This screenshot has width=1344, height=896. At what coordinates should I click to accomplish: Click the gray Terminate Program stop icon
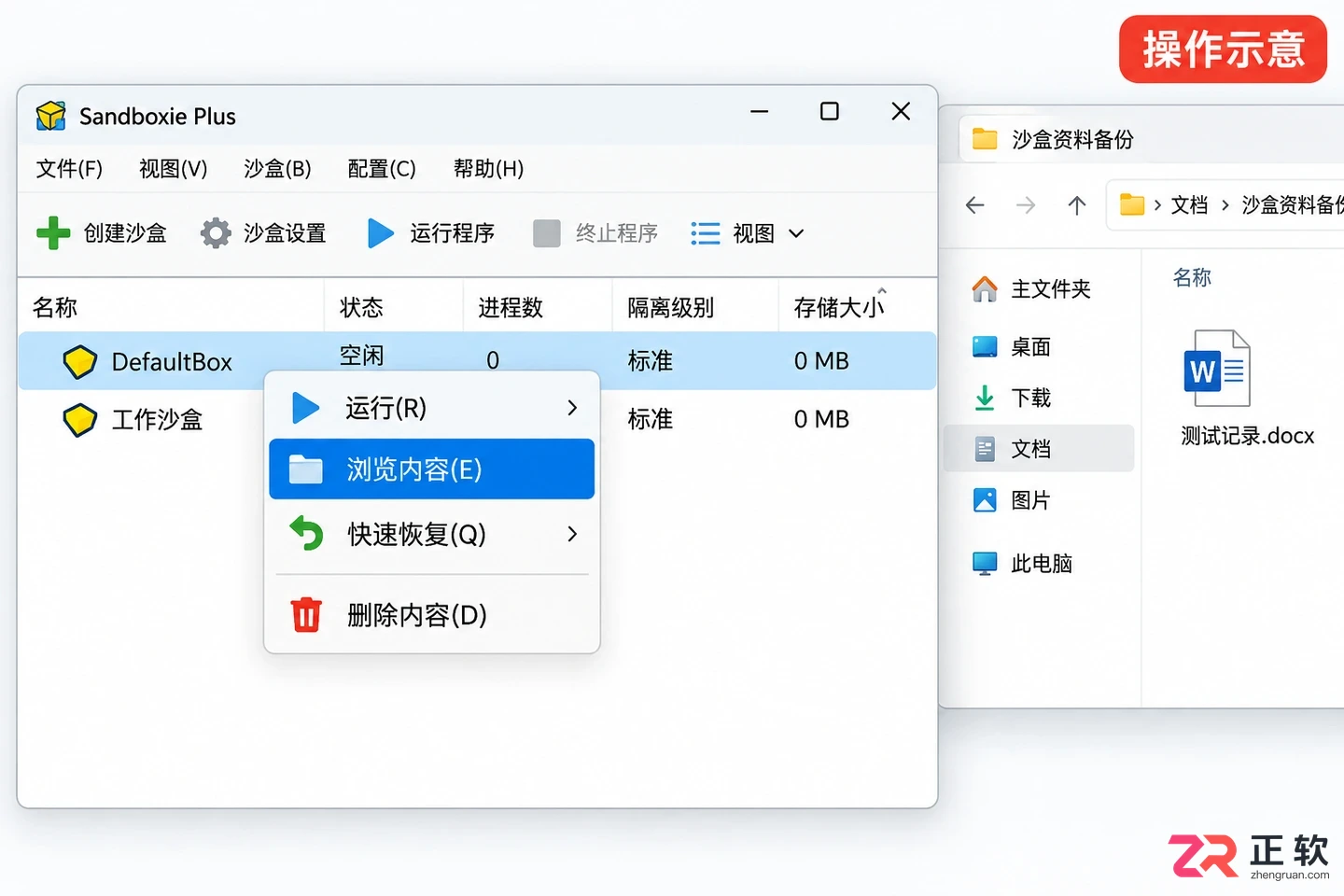(x=547, y=233)
